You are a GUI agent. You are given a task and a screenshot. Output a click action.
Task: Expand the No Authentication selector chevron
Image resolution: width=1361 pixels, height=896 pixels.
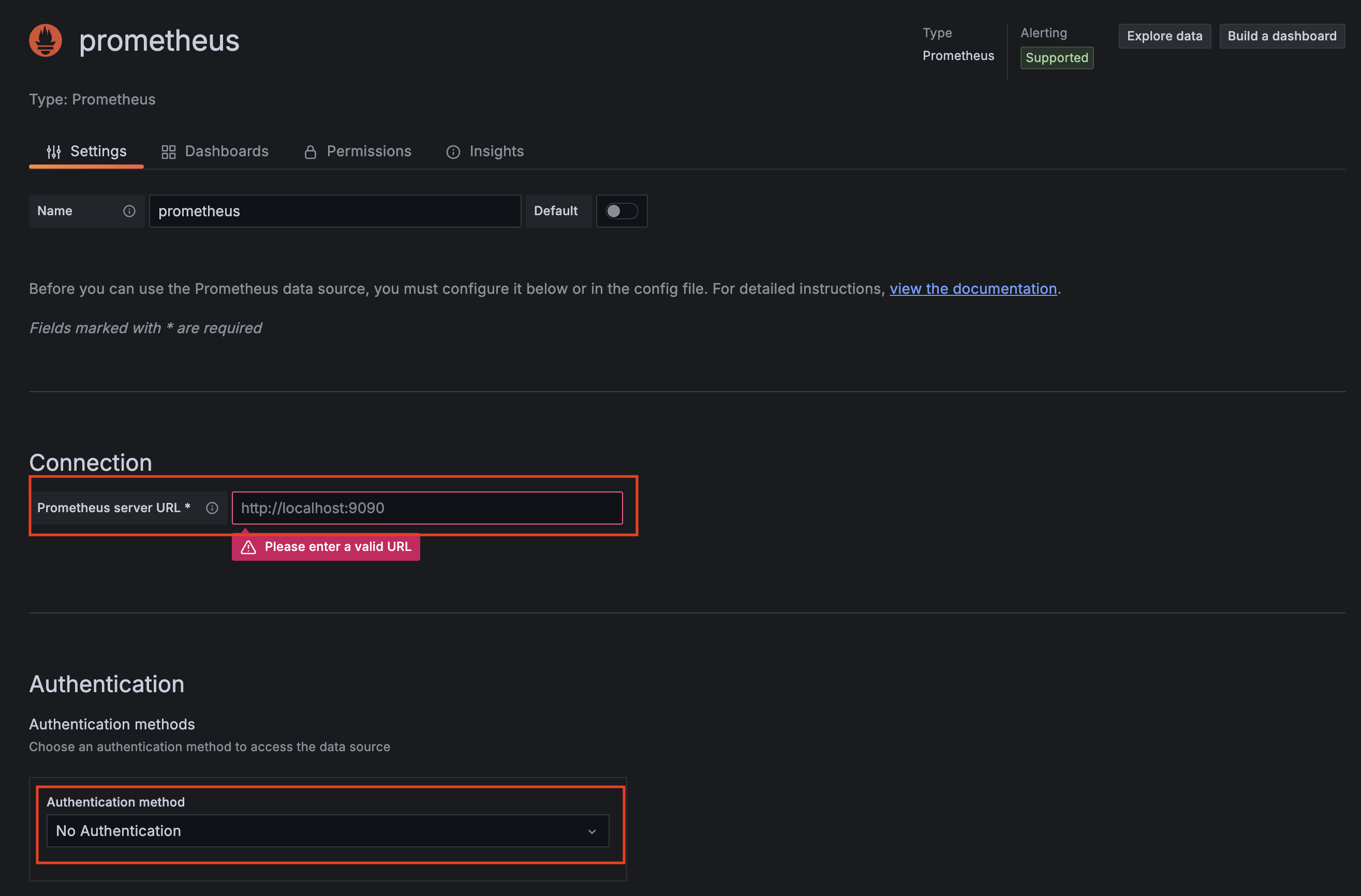[x=592, y=831]
